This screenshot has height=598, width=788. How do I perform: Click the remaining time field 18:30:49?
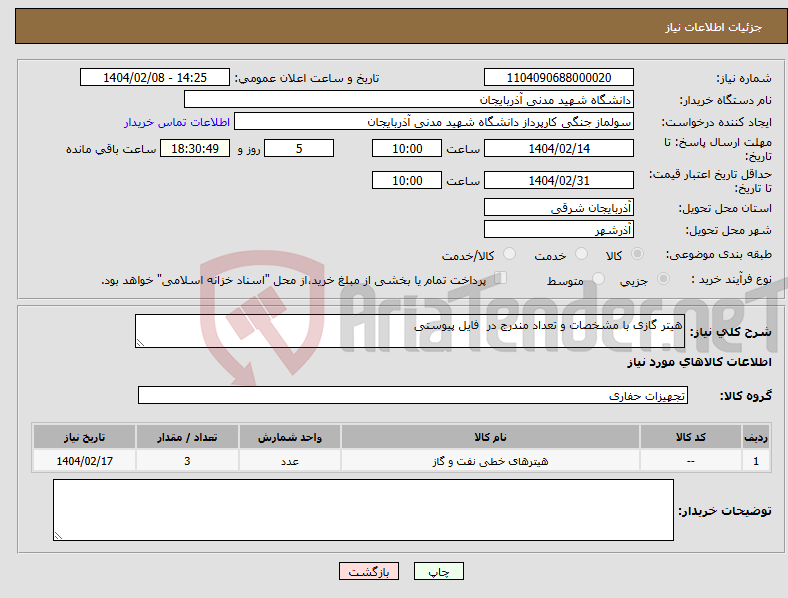(x=195, y=148)
